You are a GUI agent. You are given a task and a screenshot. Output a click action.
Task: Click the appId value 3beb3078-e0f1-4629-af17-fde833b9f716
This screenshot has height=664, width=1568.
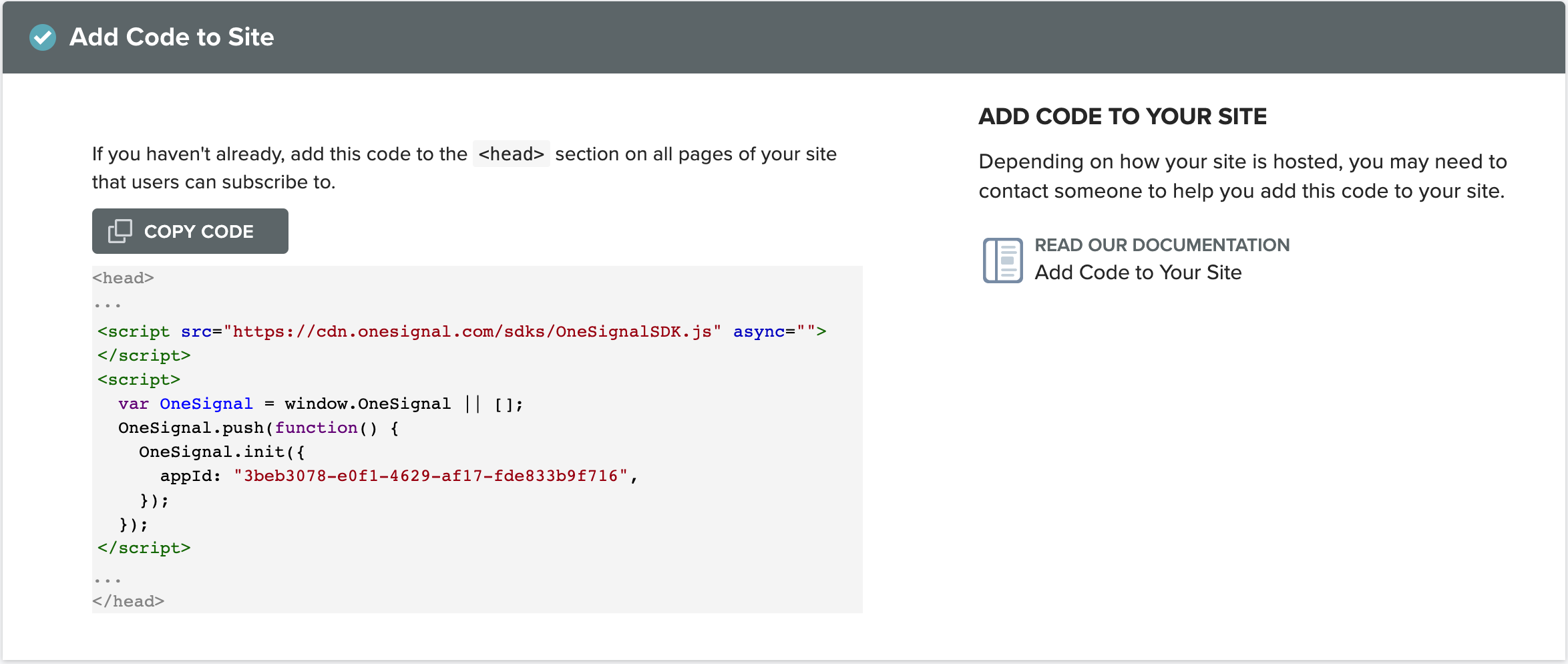(430, 476)
